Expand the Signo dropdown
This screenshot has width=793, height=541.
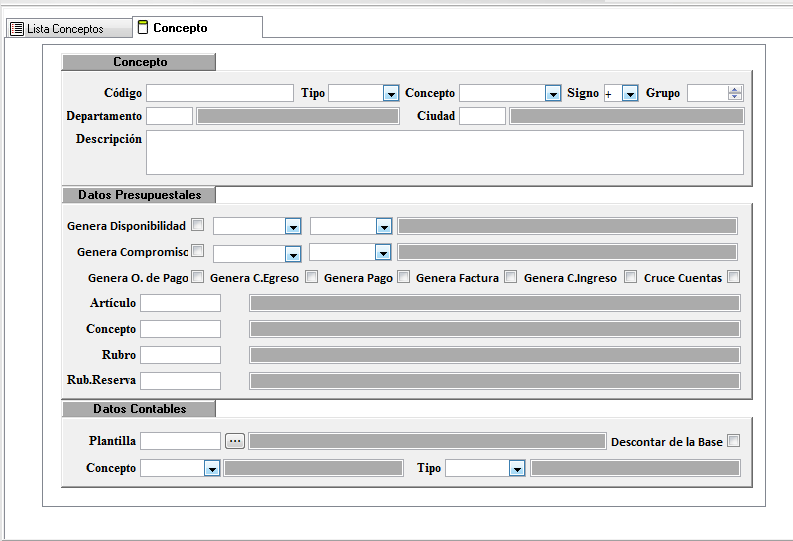click(x=629, y=93)
